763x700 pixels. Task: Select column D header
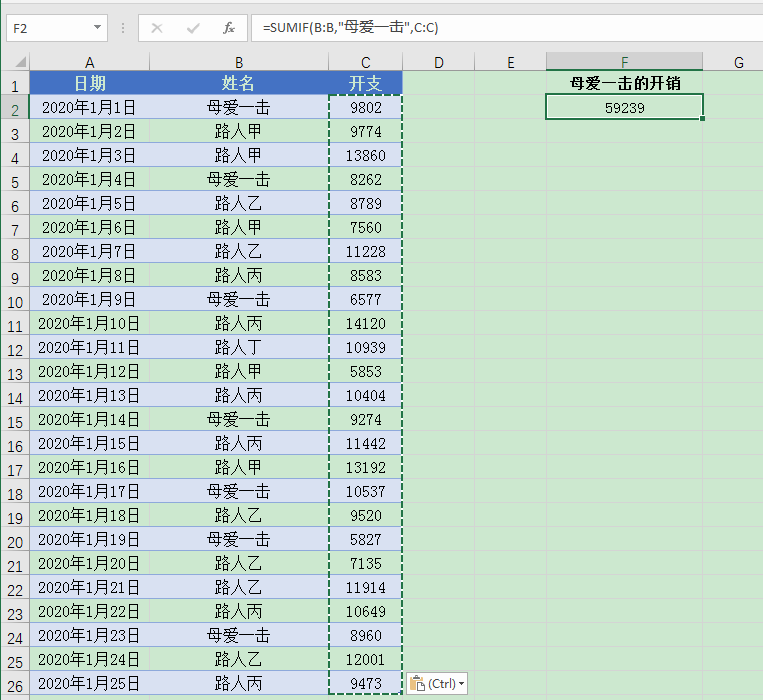438,62
